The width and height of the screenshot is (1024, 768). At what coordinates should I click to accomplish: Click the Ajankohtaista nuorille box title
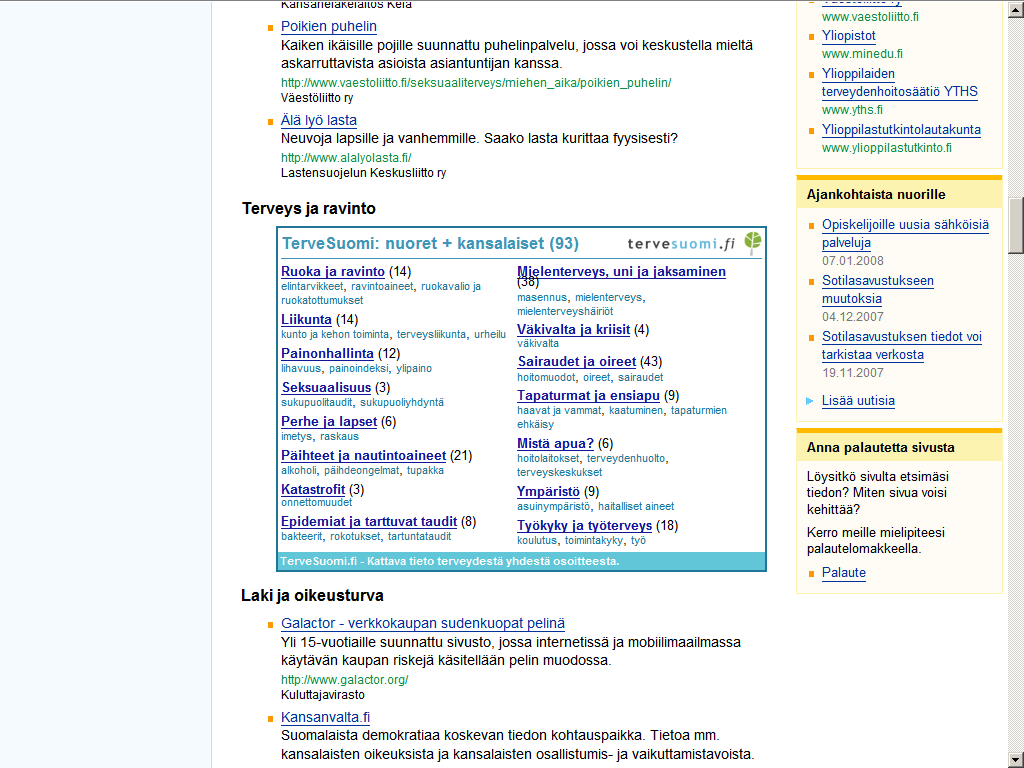coord(876,195)
